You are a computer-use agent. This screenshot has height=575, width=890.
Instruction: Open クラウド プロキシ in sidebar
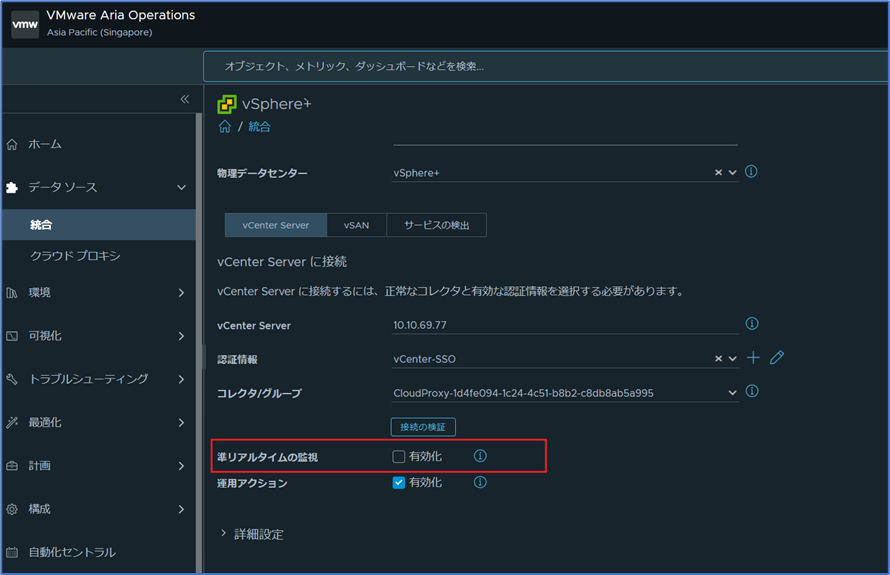[75, 256]
